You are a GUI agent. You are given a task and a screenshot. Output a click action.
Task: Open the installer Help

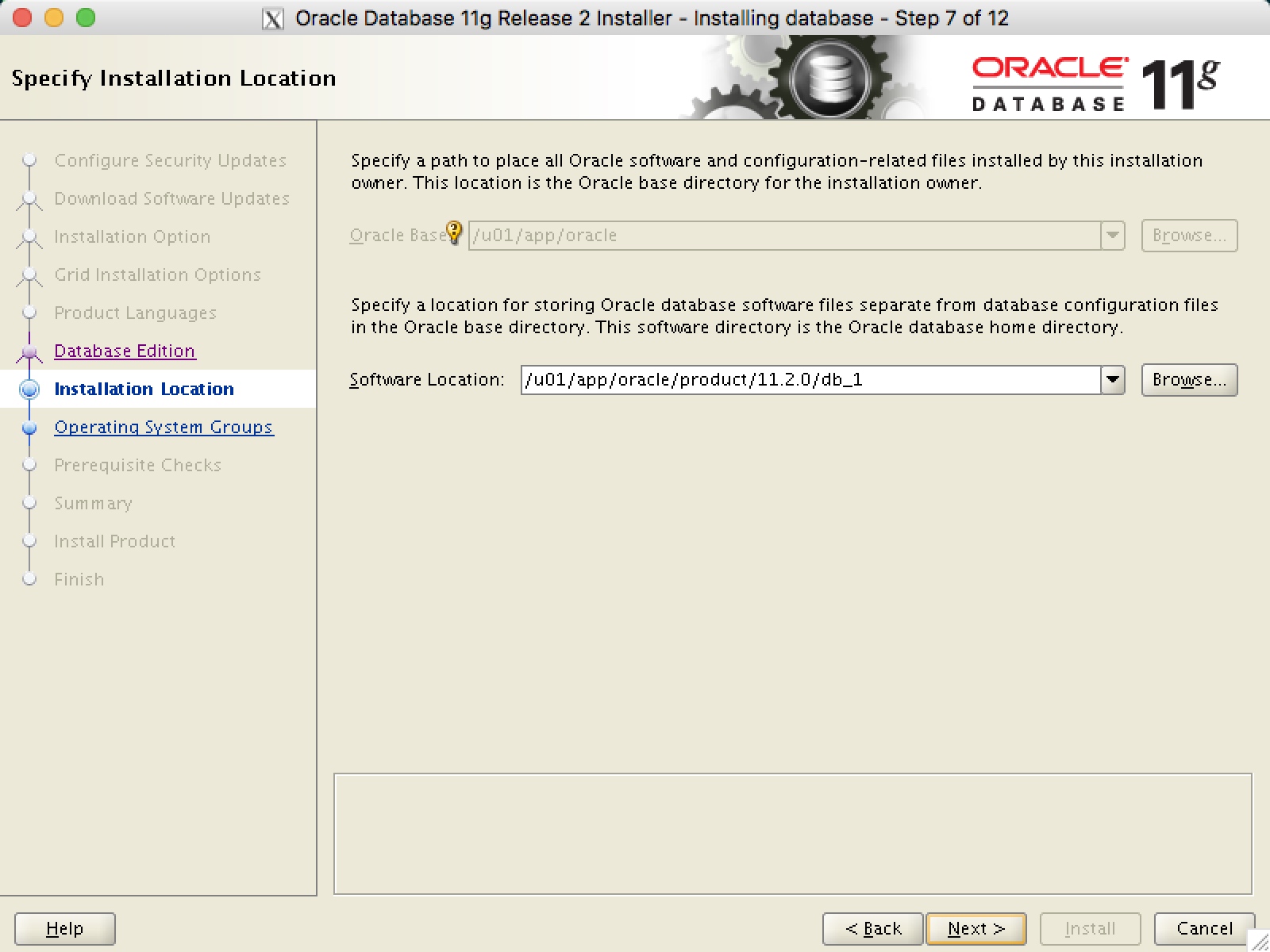pos(64,928)
